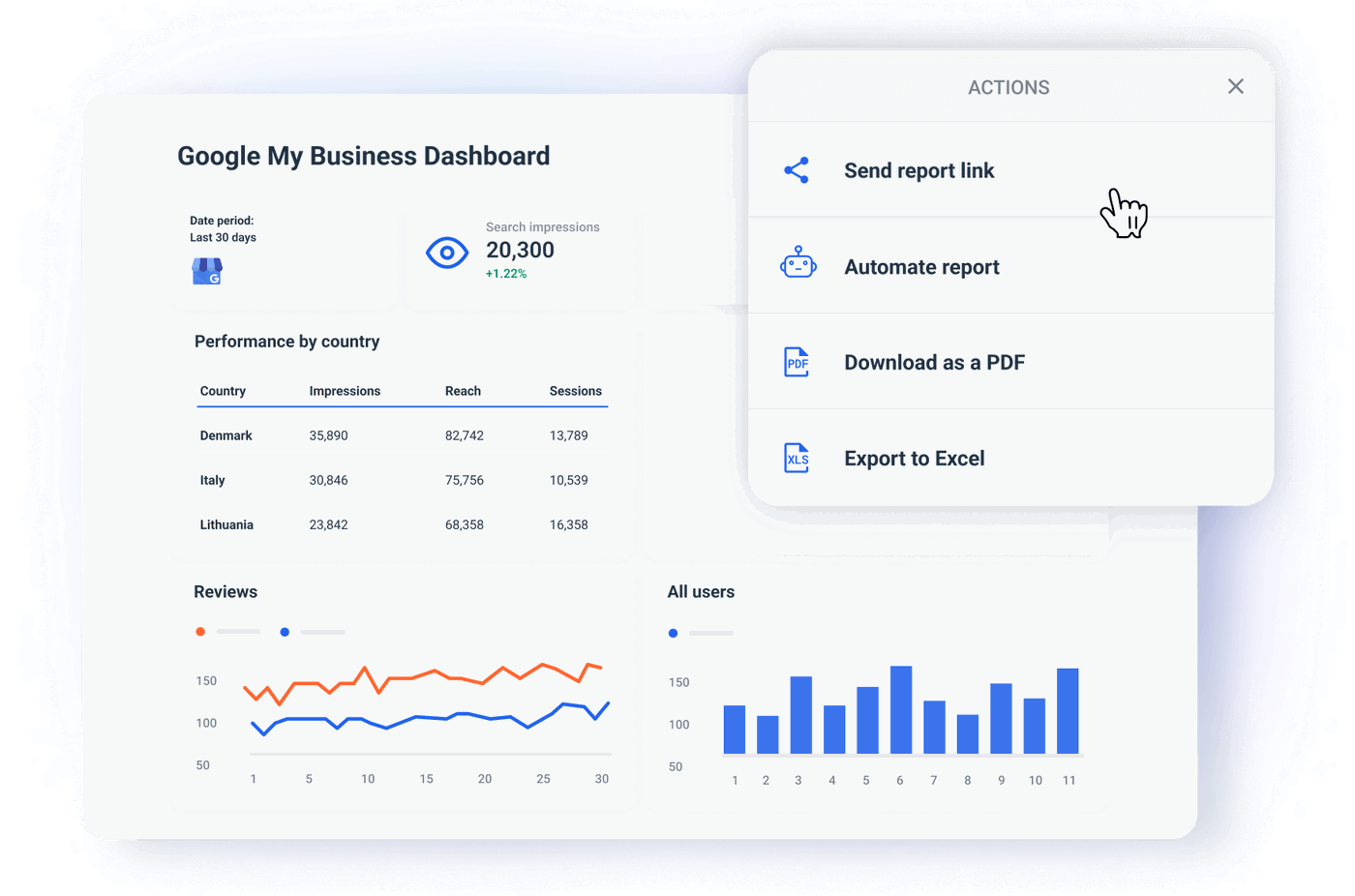Toggle the blue Reviews legend dot

285,631
